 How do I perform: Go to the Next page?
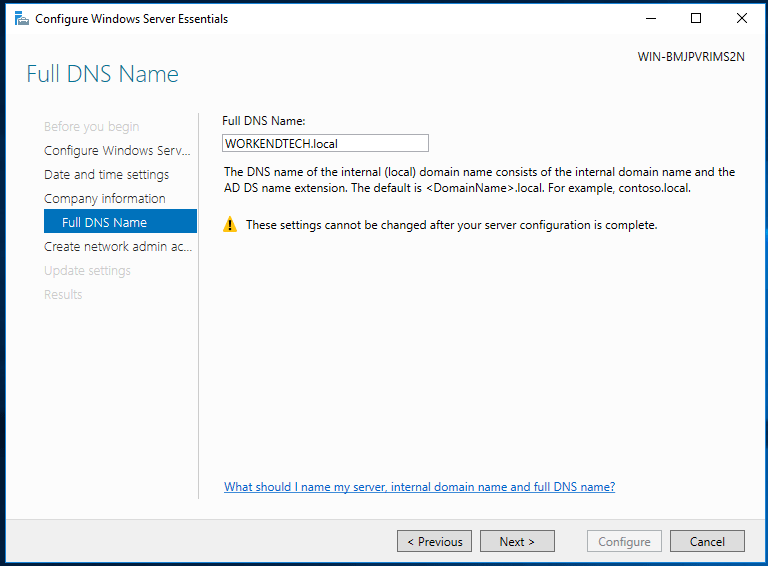pos(517,541)
